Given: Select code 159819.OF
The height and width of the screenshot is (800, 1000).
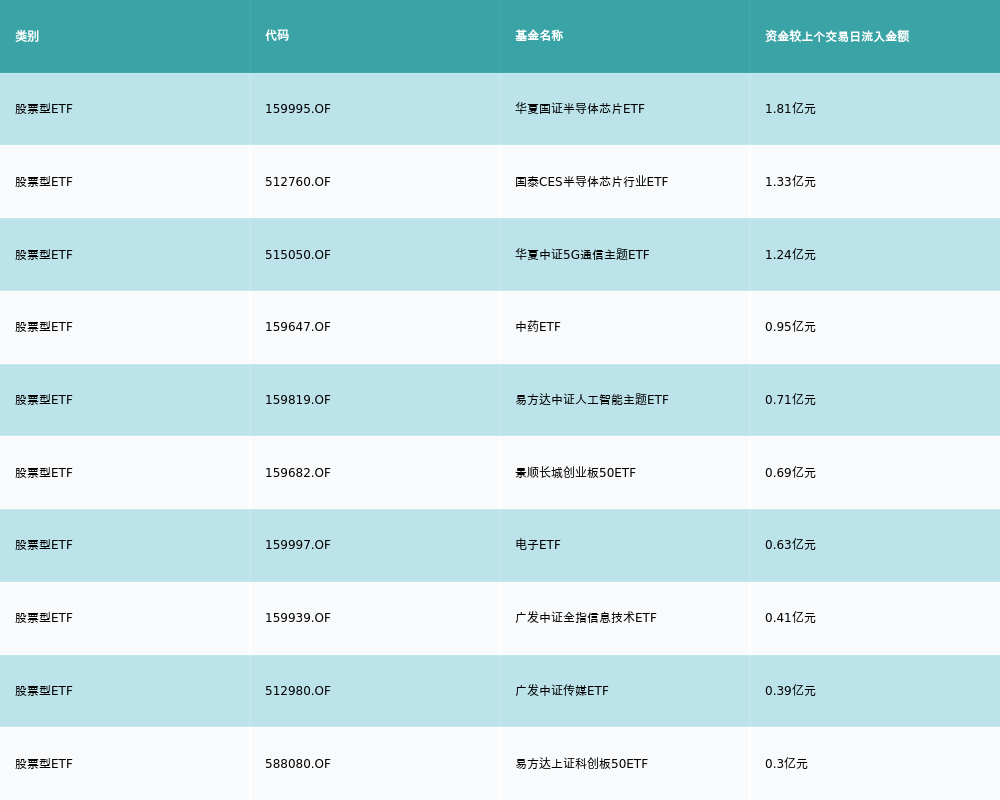Looking at the screenshot, I should [x=298, y=400].
